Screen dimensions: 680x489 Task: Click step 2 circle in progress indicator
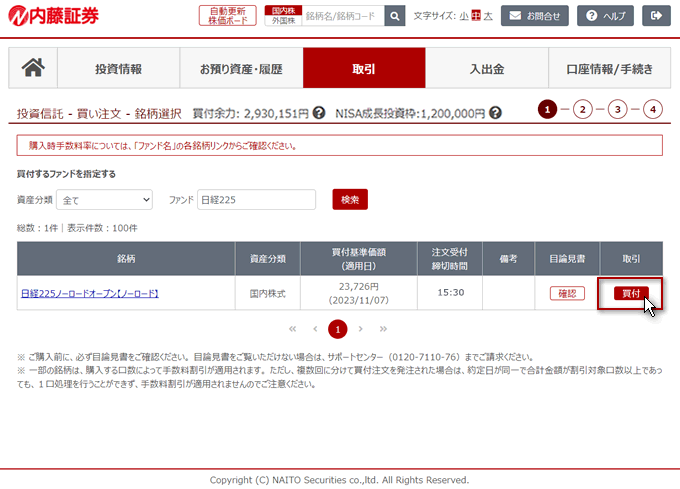(582, 109)
